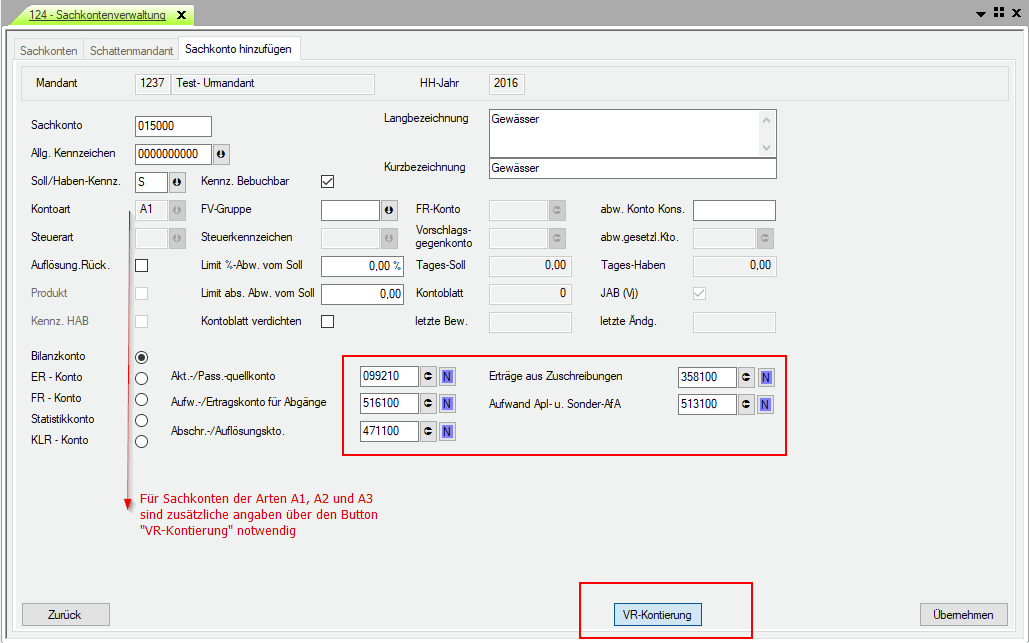Open tab list dropdown arrow at top right
The height and width of the screenshot is (643, 1029).
pos(980,13)
